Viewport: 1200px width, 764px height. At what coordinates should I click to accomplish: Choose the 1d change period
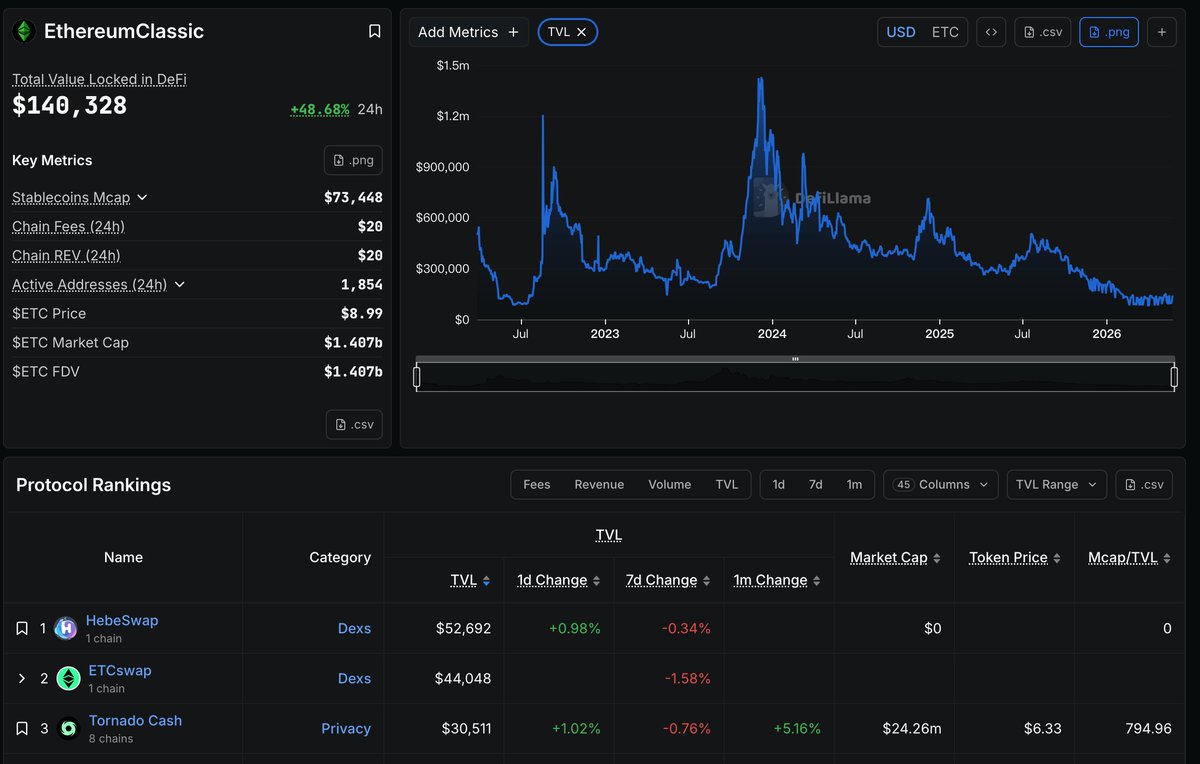pyautogui.click(x=779, y=484)
